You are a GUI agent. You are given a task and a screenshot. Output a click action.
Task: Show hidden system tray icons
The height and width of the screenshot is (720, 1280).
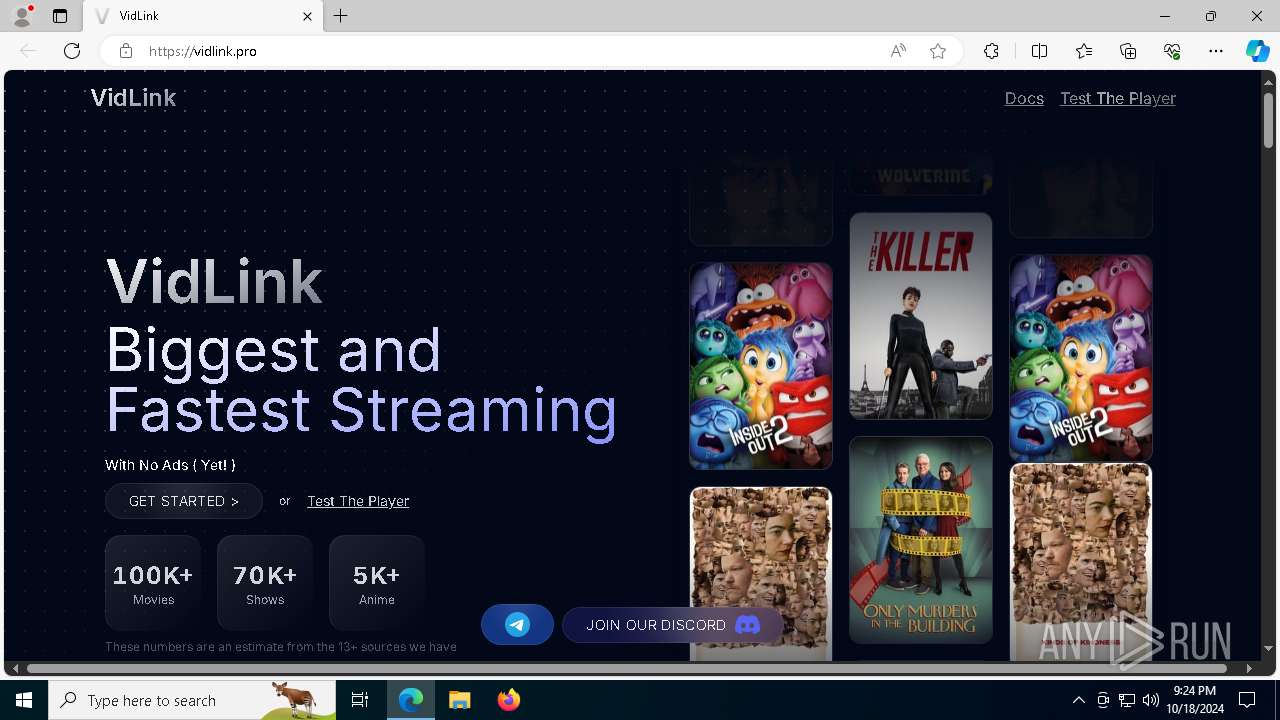(1078, 700)
